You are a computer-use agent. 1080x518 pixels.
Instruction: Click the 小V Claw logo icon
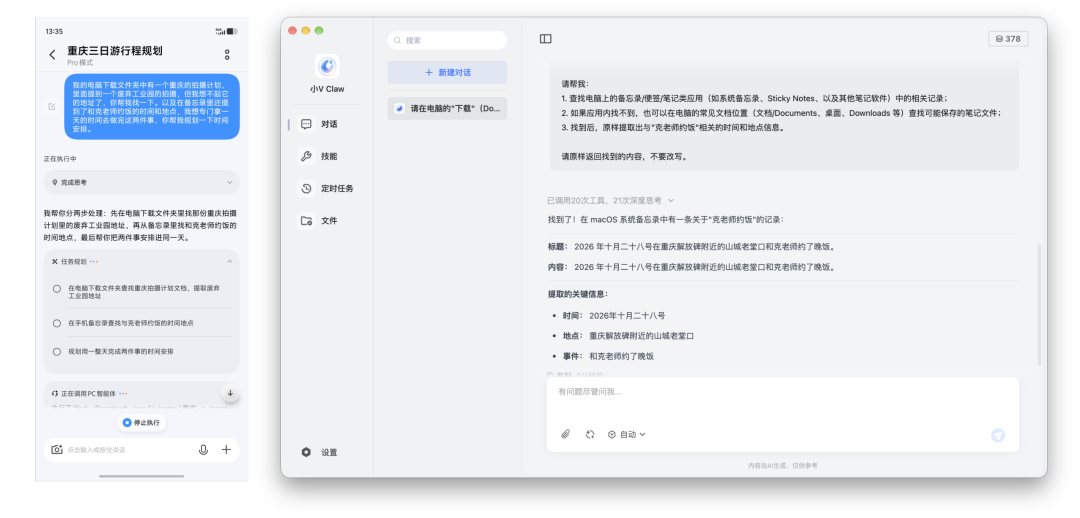327,66
